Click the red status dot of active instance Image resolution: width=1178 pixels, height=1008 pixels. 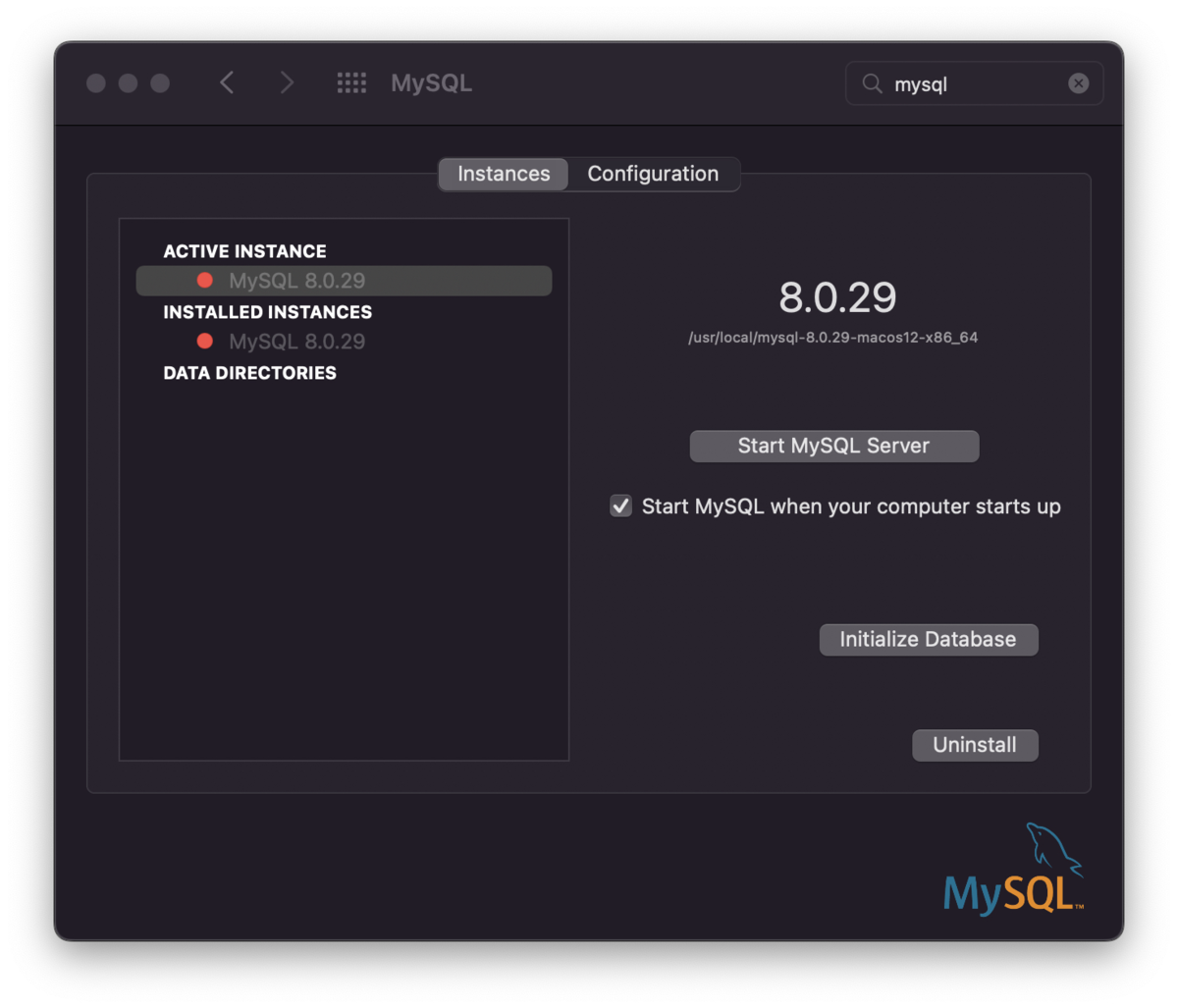(205, 281)
